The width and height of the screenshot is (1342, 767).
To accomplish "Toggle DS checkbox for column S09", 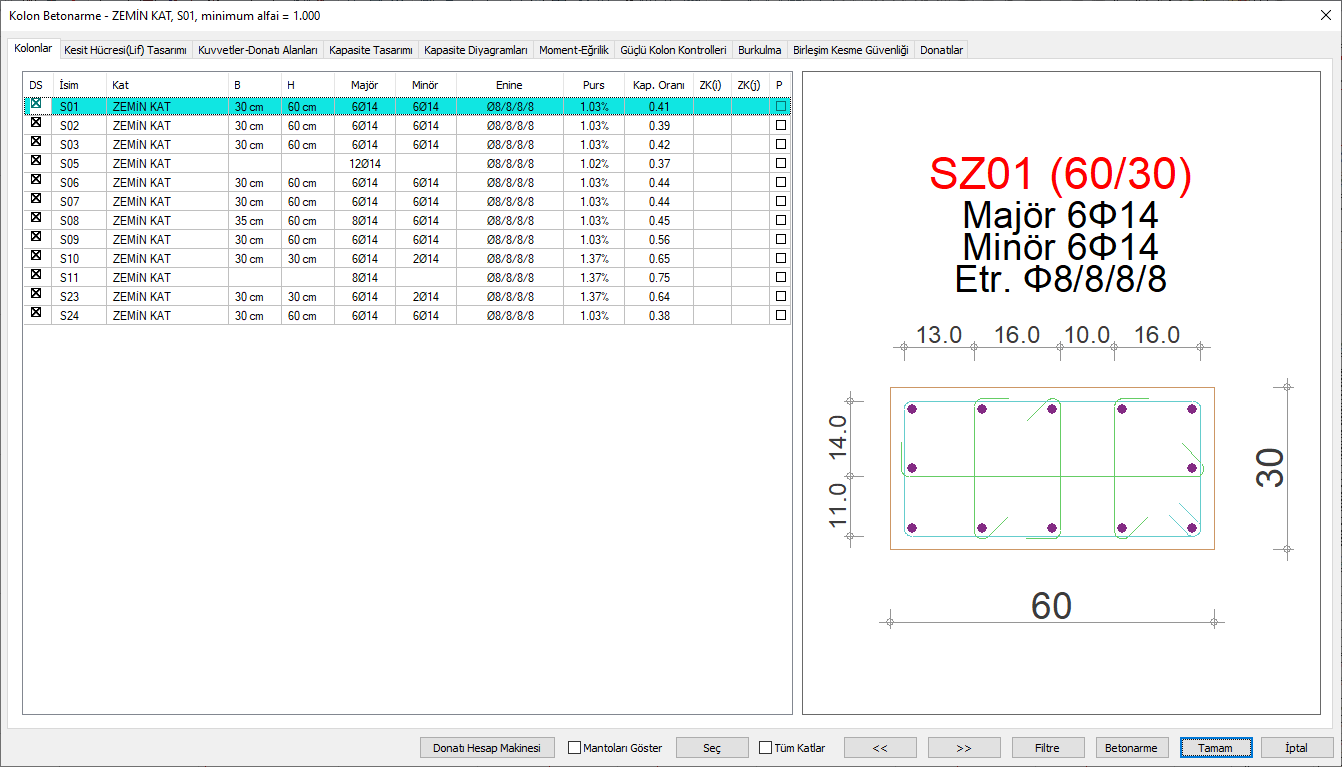I will point(36,236).
